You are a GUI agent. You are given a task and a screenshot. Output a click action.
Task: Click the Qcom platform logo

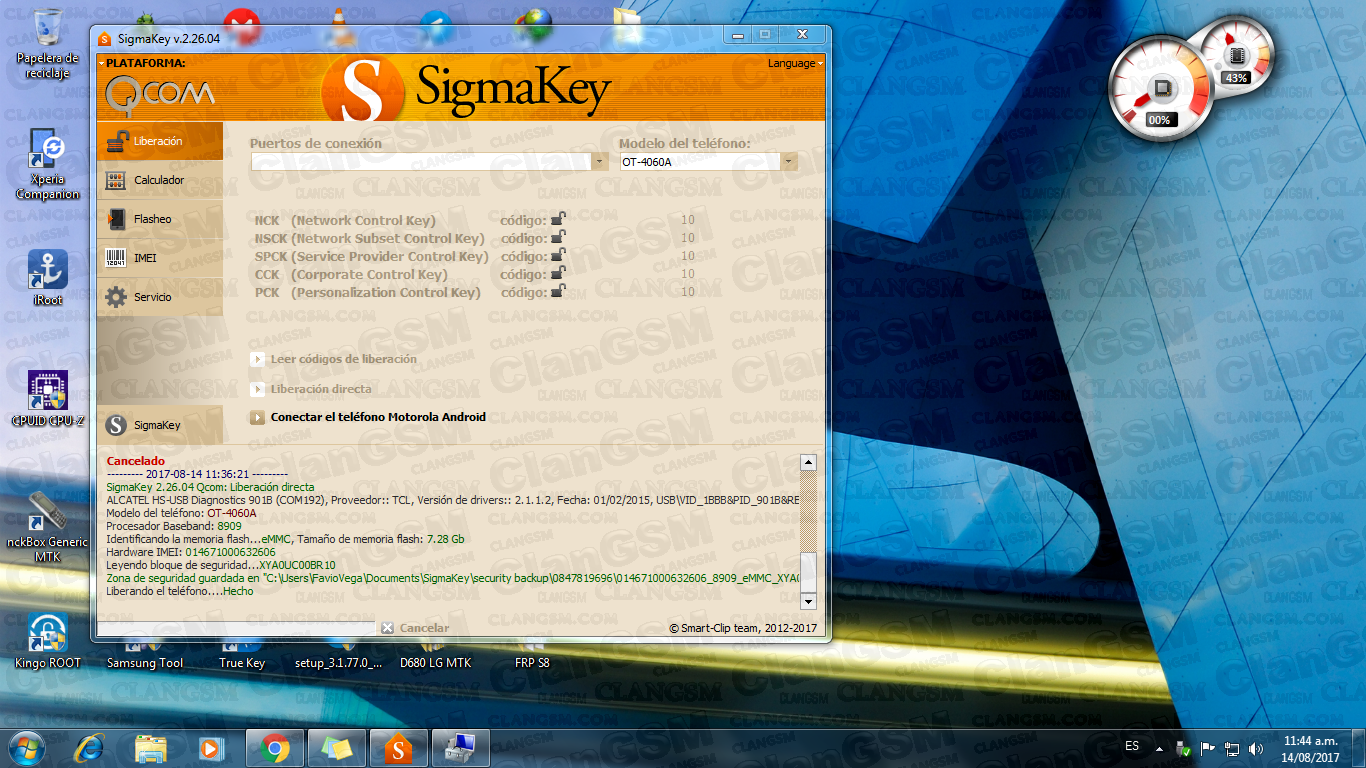tap(159, 93)
